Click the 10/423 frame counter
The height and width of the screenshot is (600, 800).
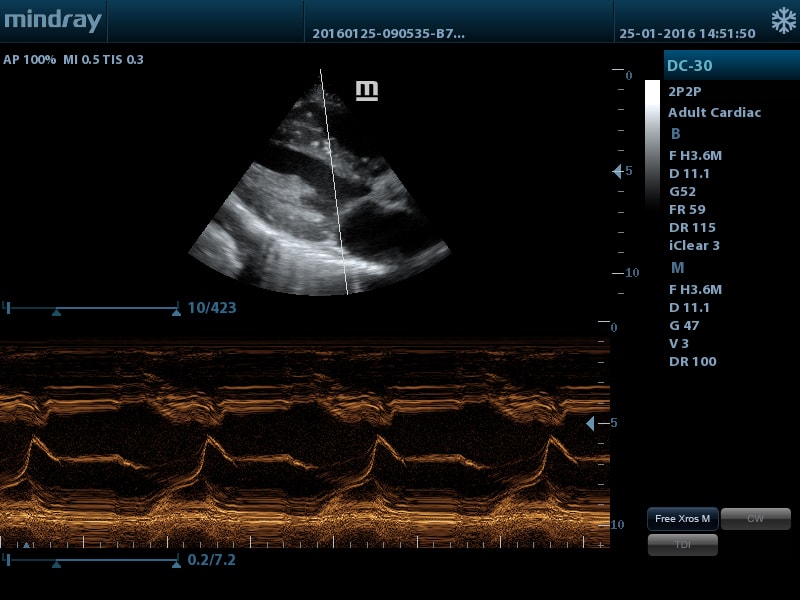point(212,308)
